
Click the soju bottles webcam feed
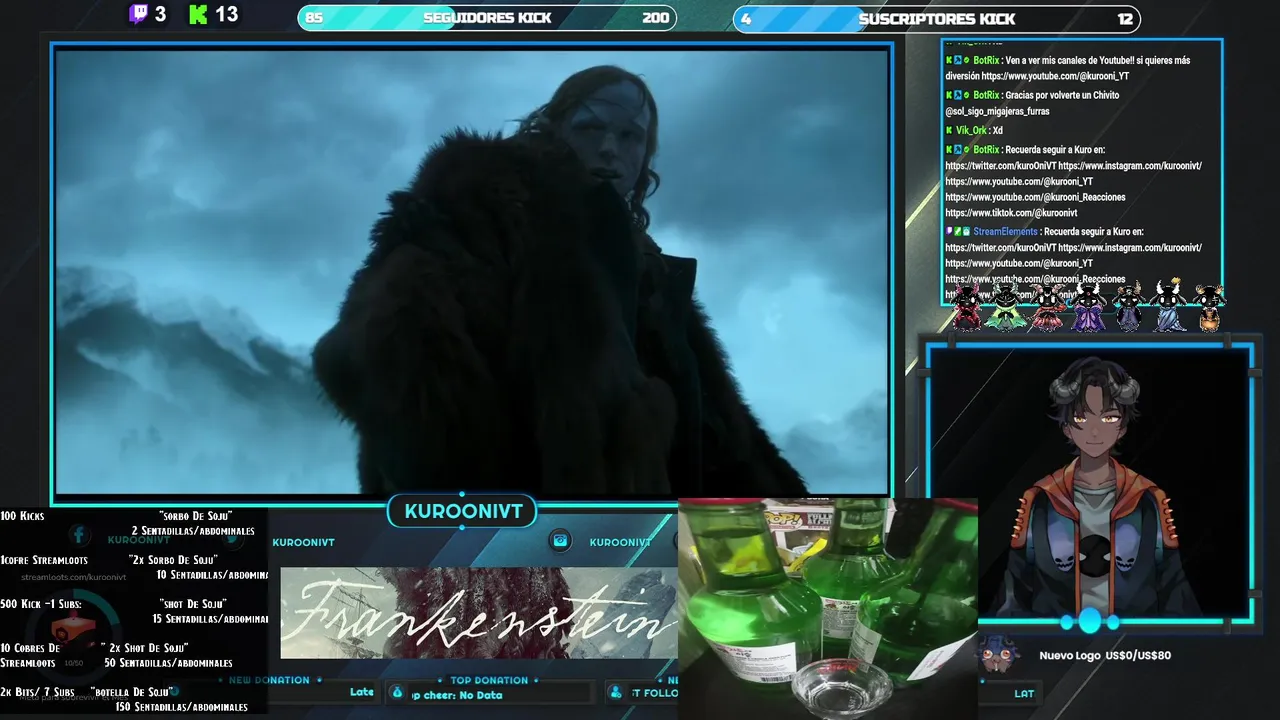[x=828, y=608]
